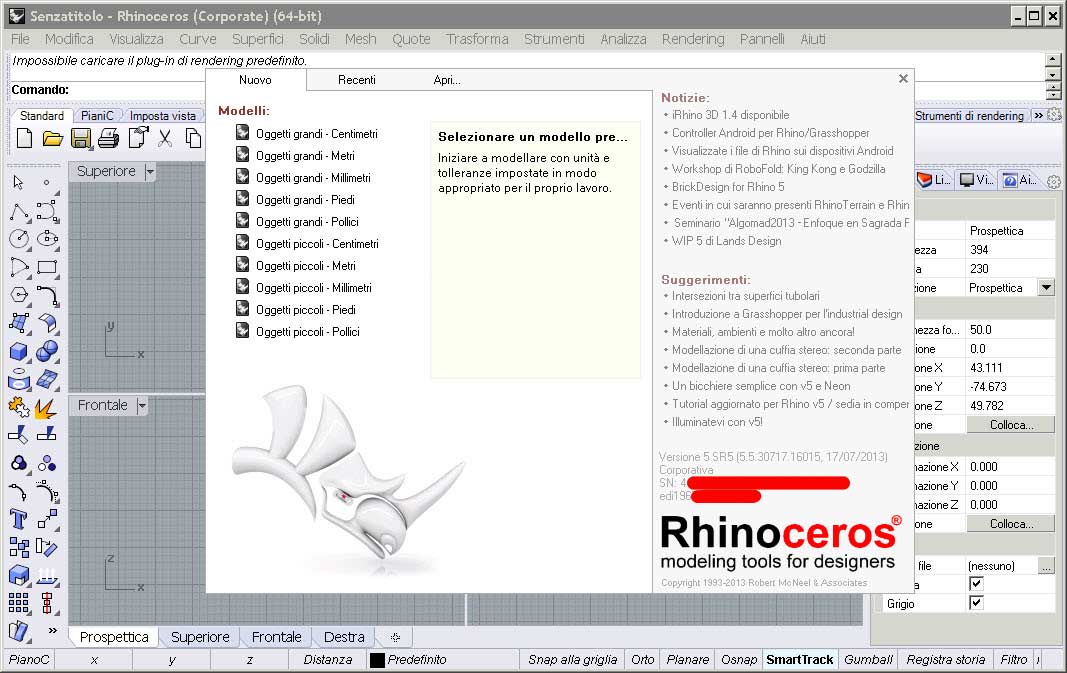This screenshot has width=1067, height=673.
Task: Open Introduzione a Grasshopper suggestion link
Action: (x=787, y=314)
